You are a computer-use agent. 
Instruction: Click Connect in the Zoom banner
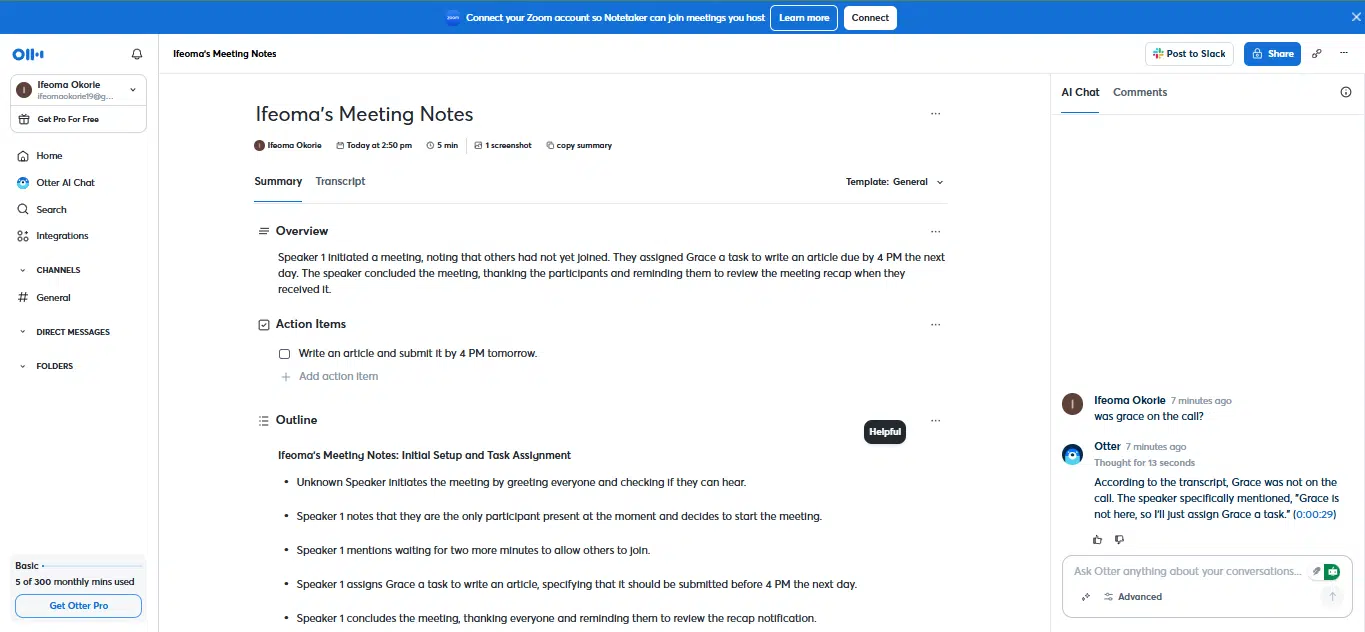870,18
